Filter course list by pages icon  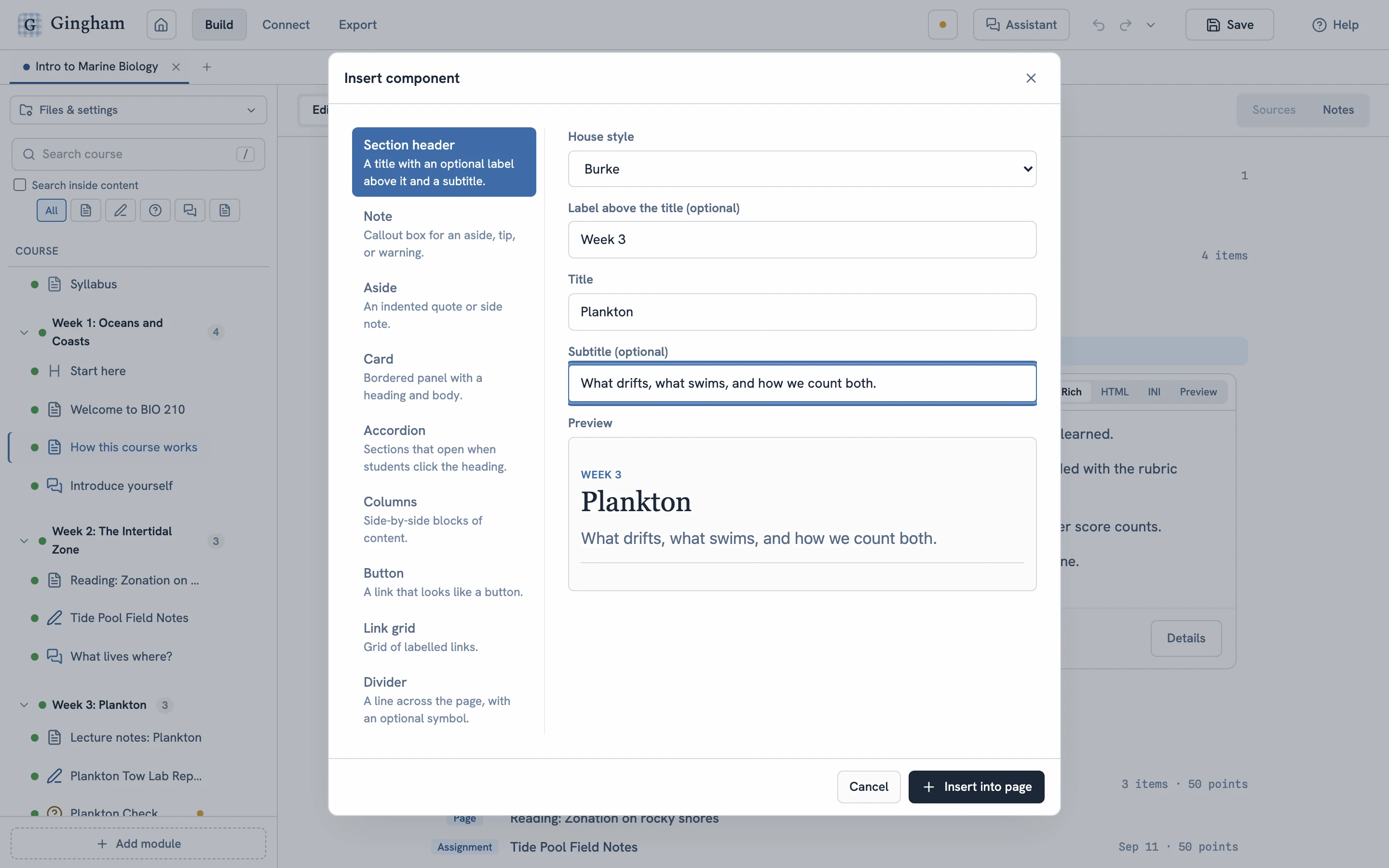86,210
